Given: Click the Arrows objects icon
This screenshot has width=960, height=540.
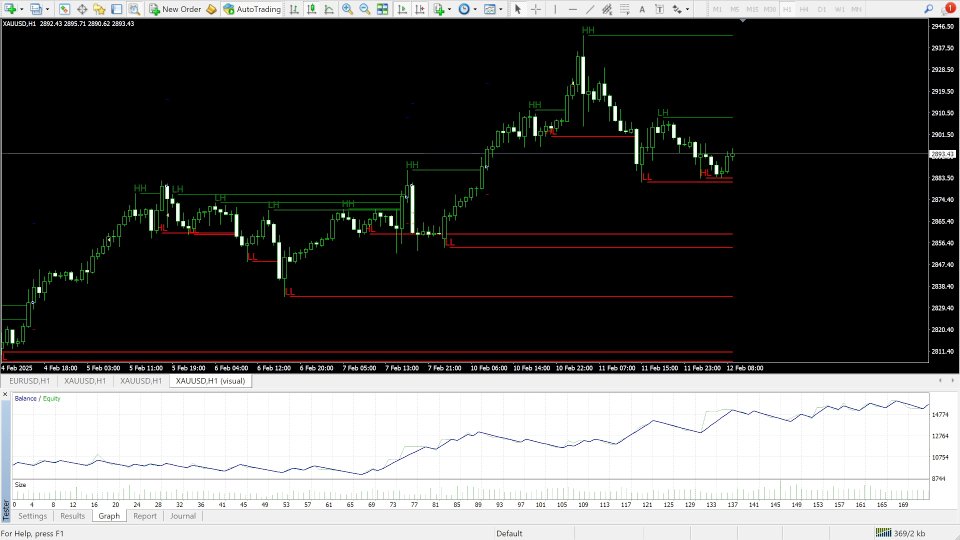Looking at the screenshot, I should pos(677,9).
